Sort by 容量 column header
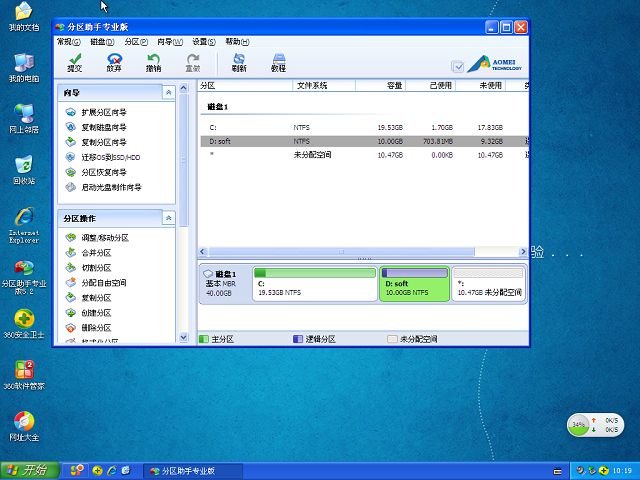 click(x=380, y=86)
